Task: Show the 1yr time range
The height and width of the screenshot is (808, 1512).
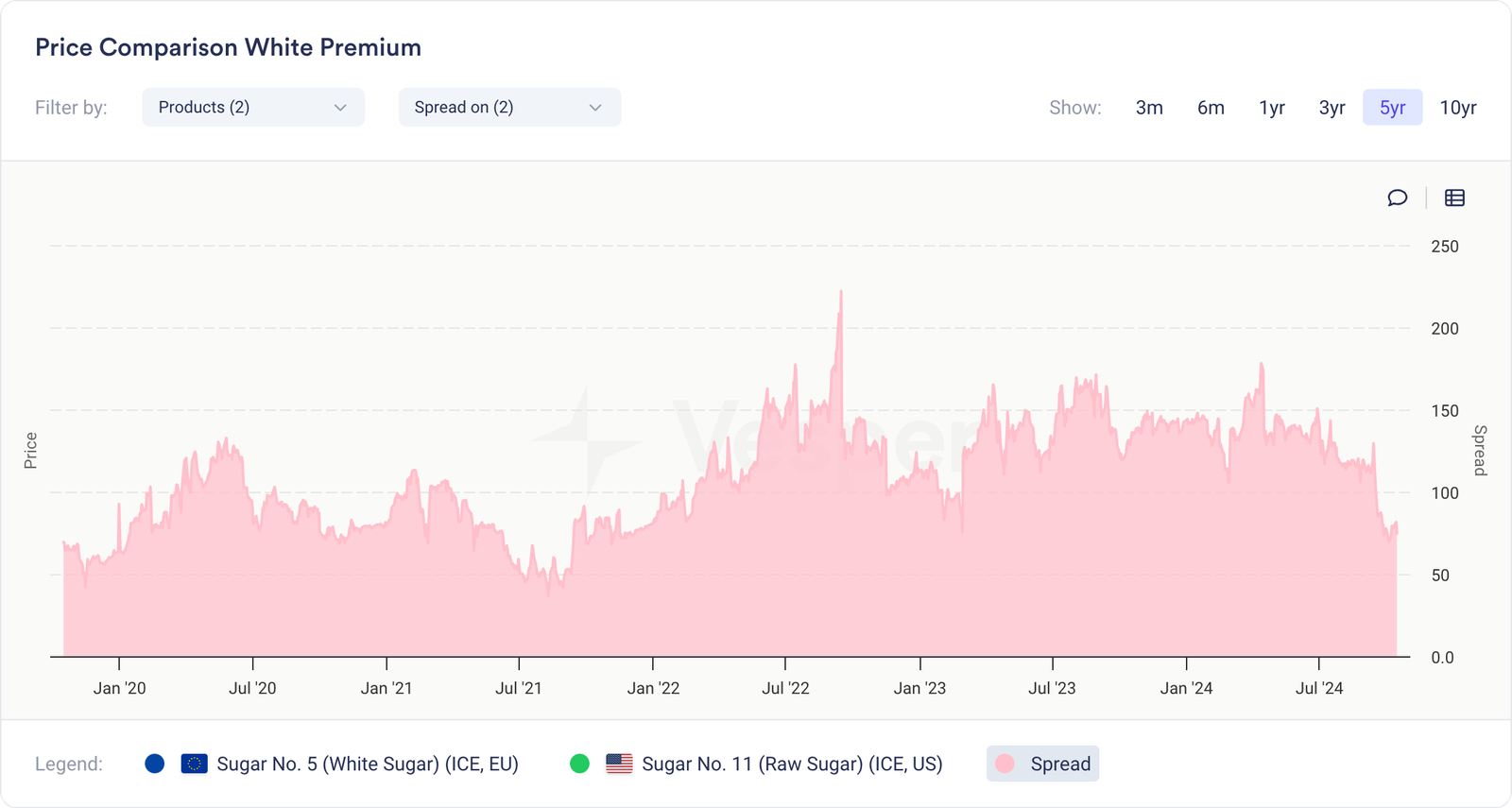Action: tap(1272, 108)
